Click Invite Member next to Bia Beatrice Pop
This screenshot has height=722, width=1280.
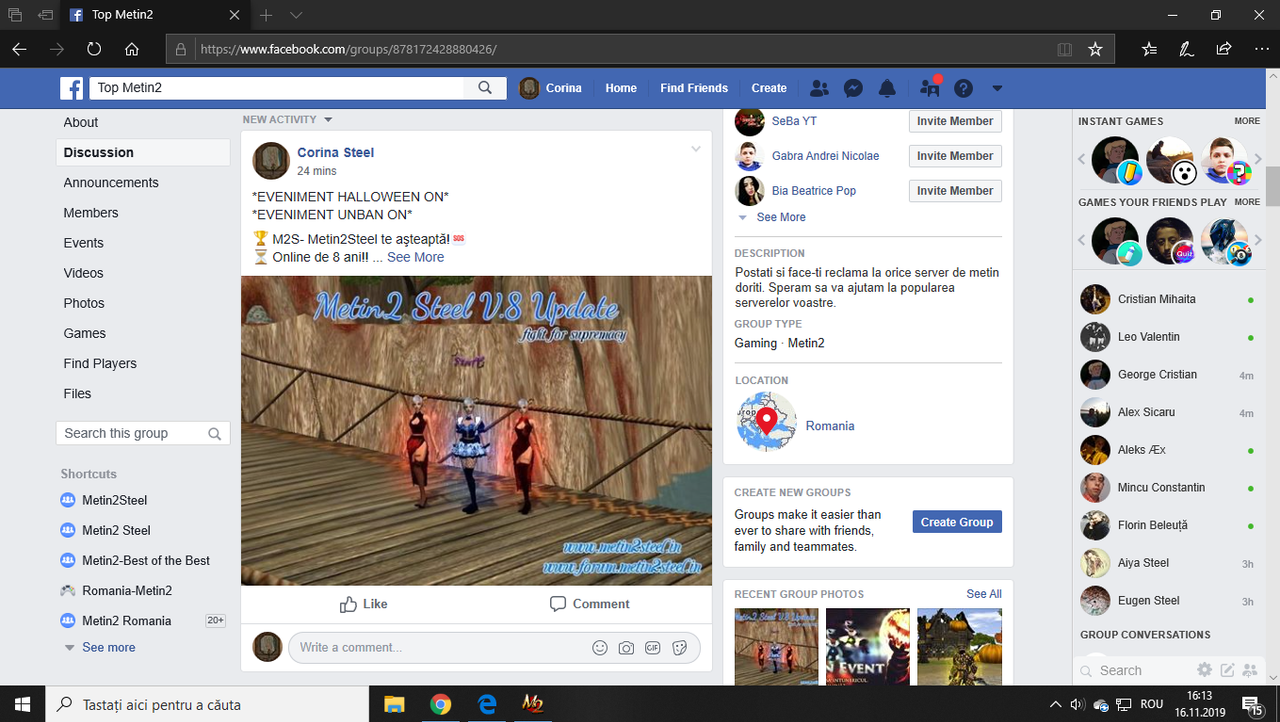[x=955, y=191]
